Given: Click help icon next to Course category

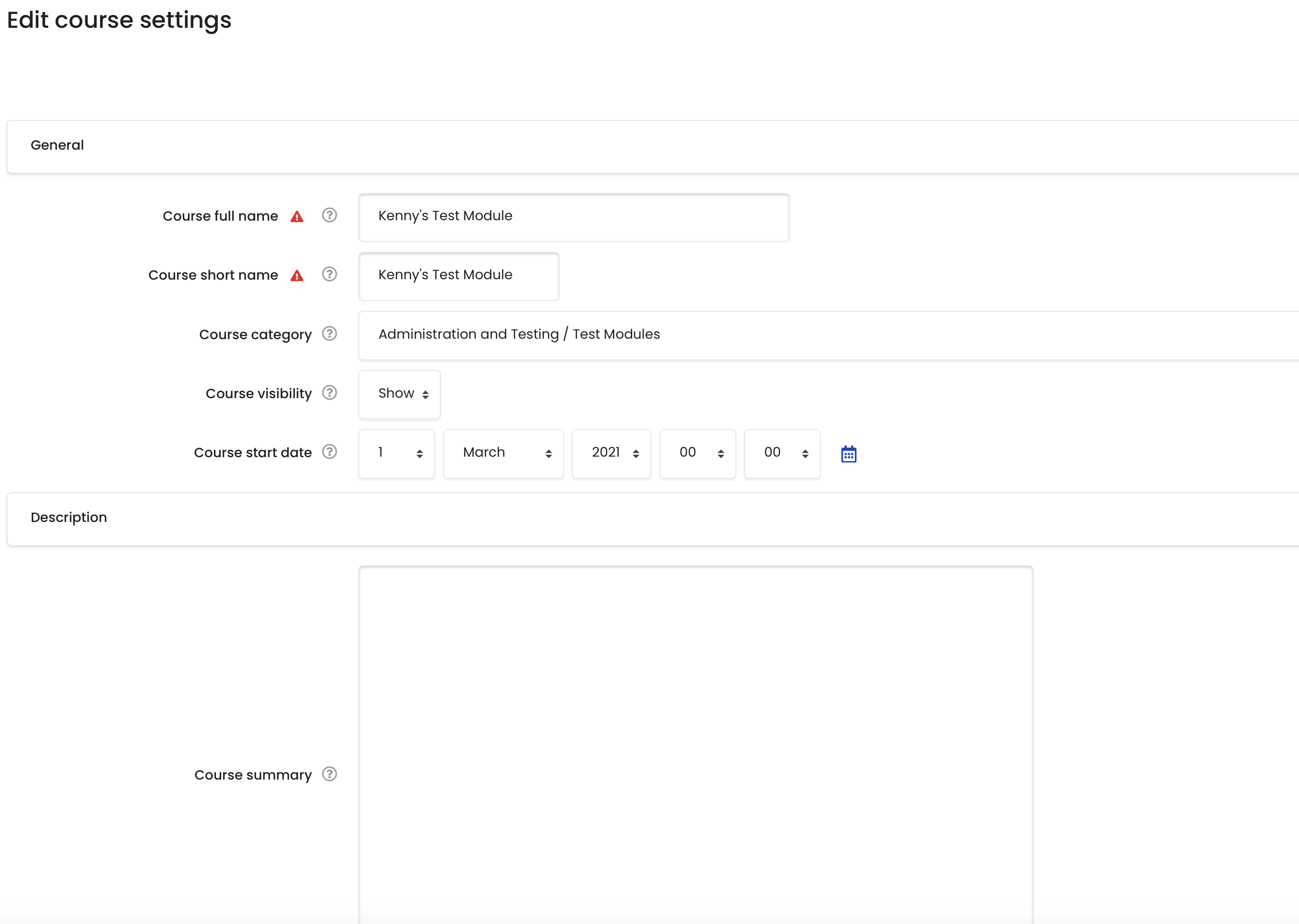Looking at the screenshot, I should coord(329,334).
